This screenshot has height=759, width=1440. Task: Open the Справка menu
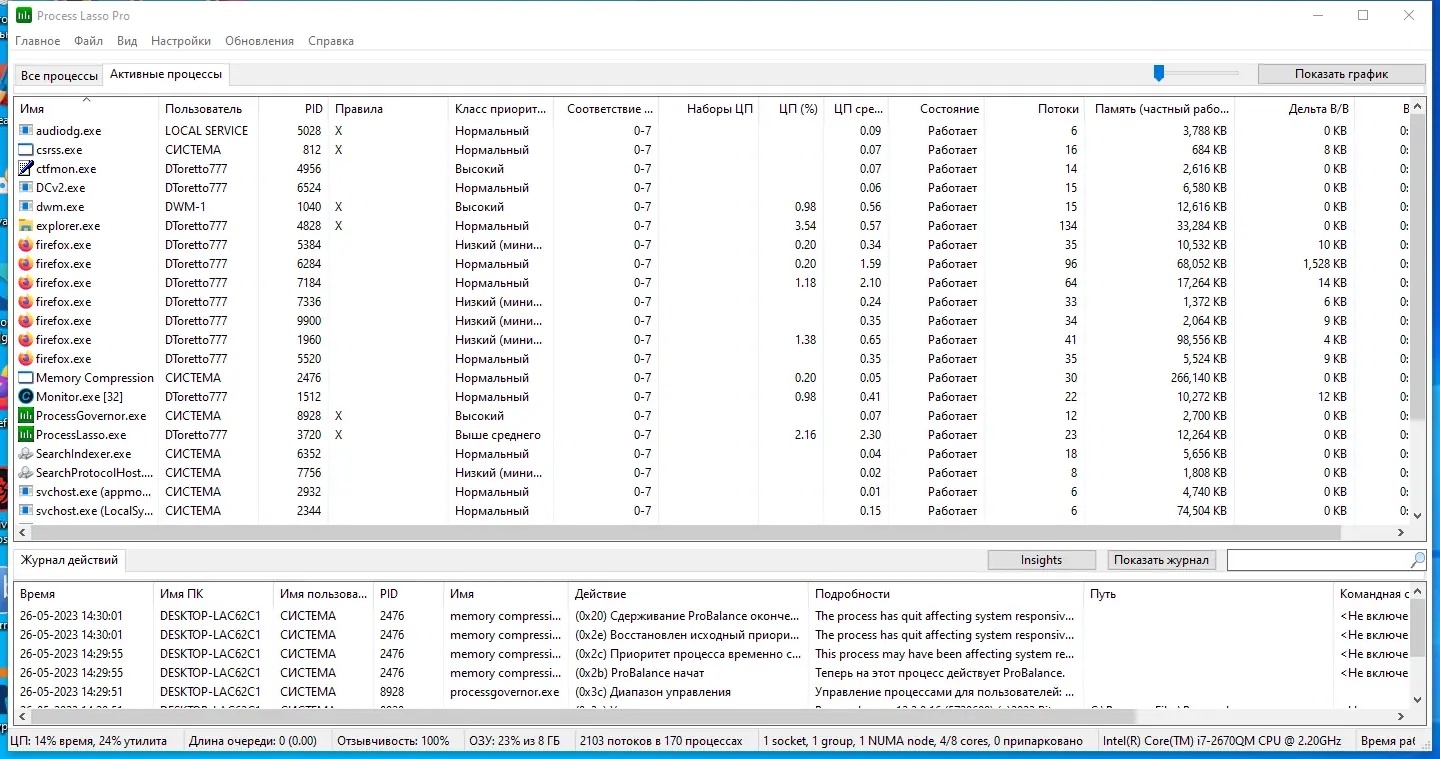pyautogui.click(x=331, y=41)
